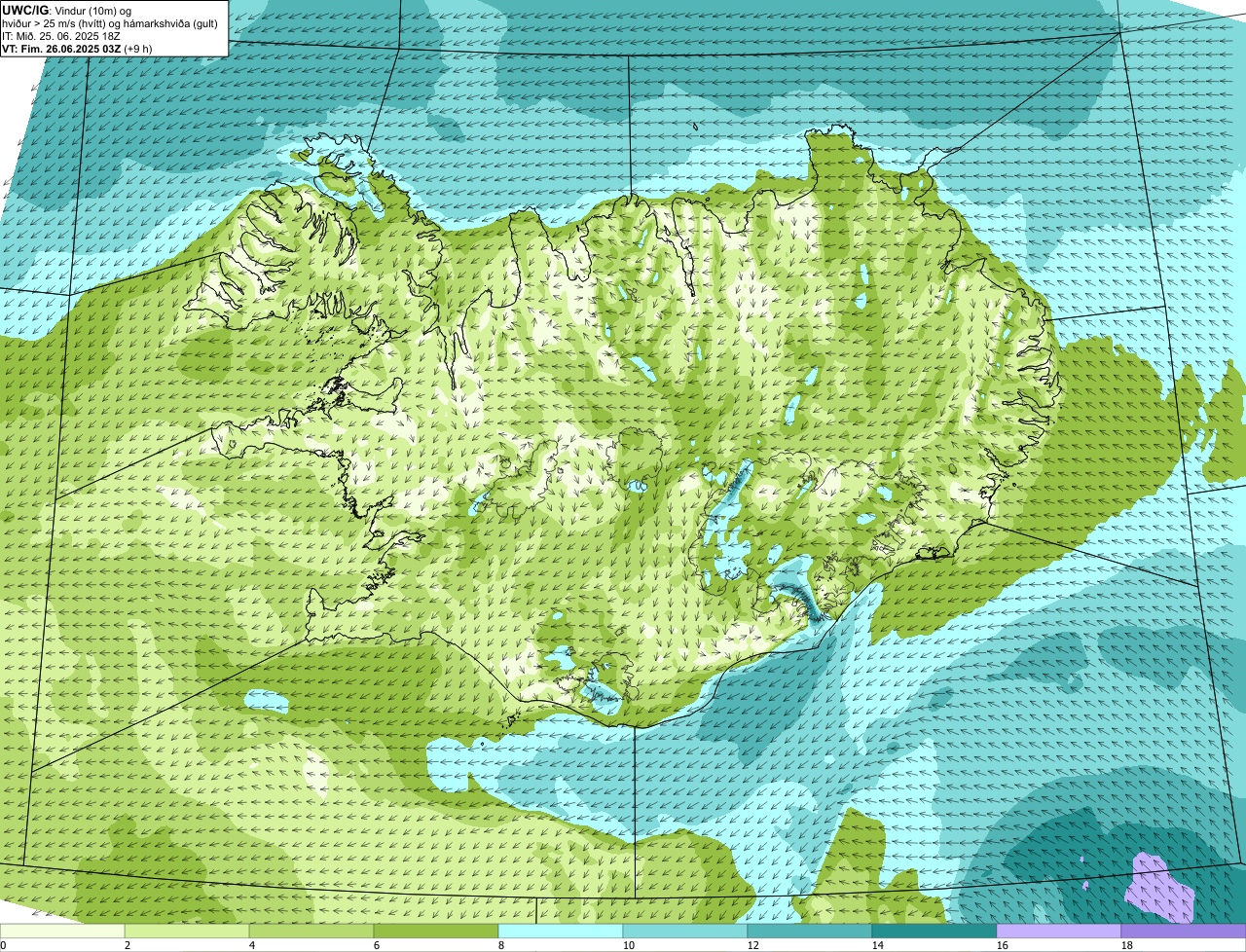Viewport: 1246px width, 952px height.
Task: Click the purple swatch above 18 m/s
Action: (x=1184, y=932)
